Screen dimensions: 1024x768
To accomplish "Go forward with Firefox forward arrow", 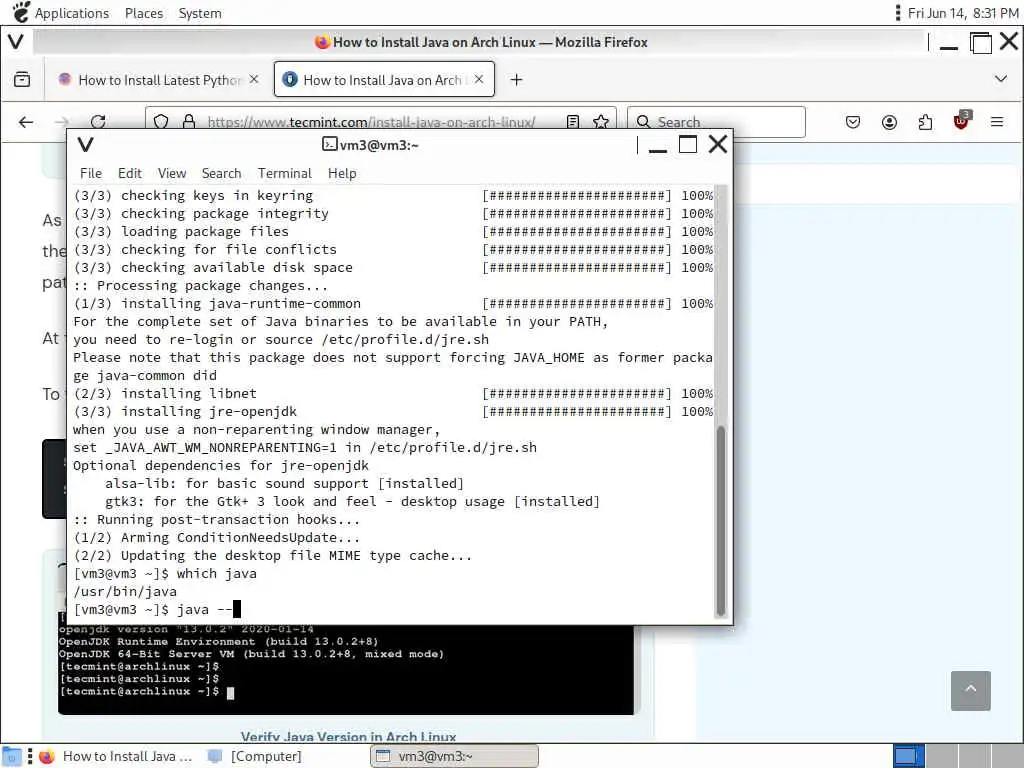I will coord(62,122).
